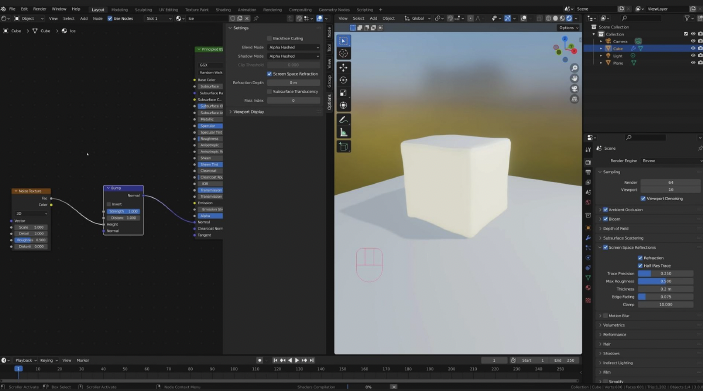The width and height of the screenshot is (703, 391).
Task: Jump to the last frame in the timeline
Action: [312, 360]
